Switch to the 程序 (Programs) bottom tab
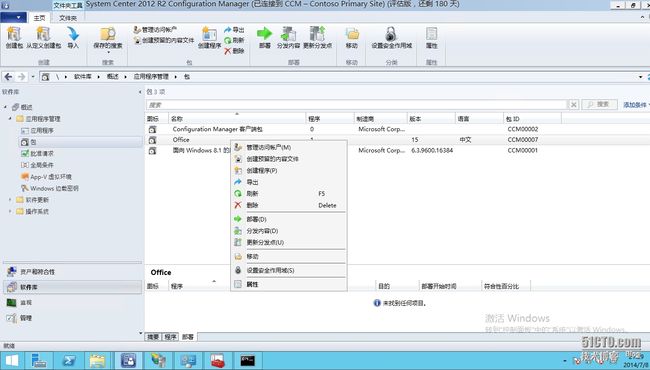Image resolution: width=650 pixels, height=370 pixels. click(170, 337)
